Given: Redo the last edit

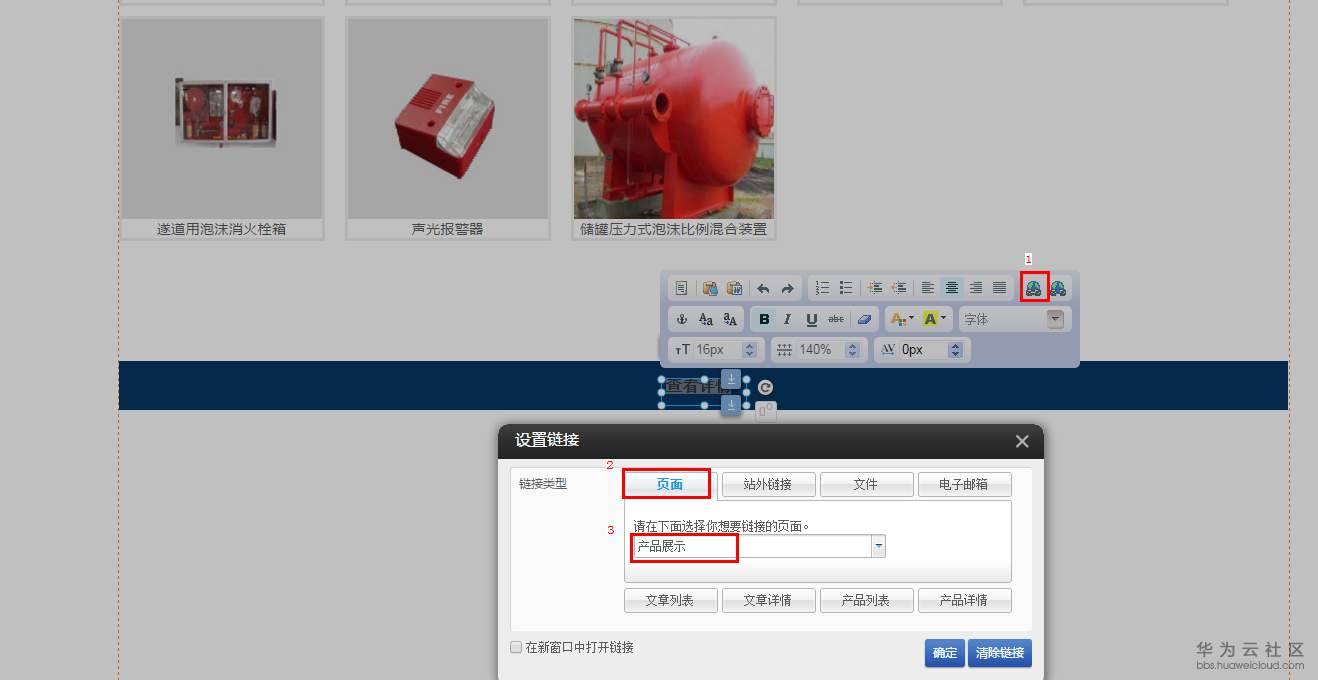Looking at the screenshot, I should point(787,288).
